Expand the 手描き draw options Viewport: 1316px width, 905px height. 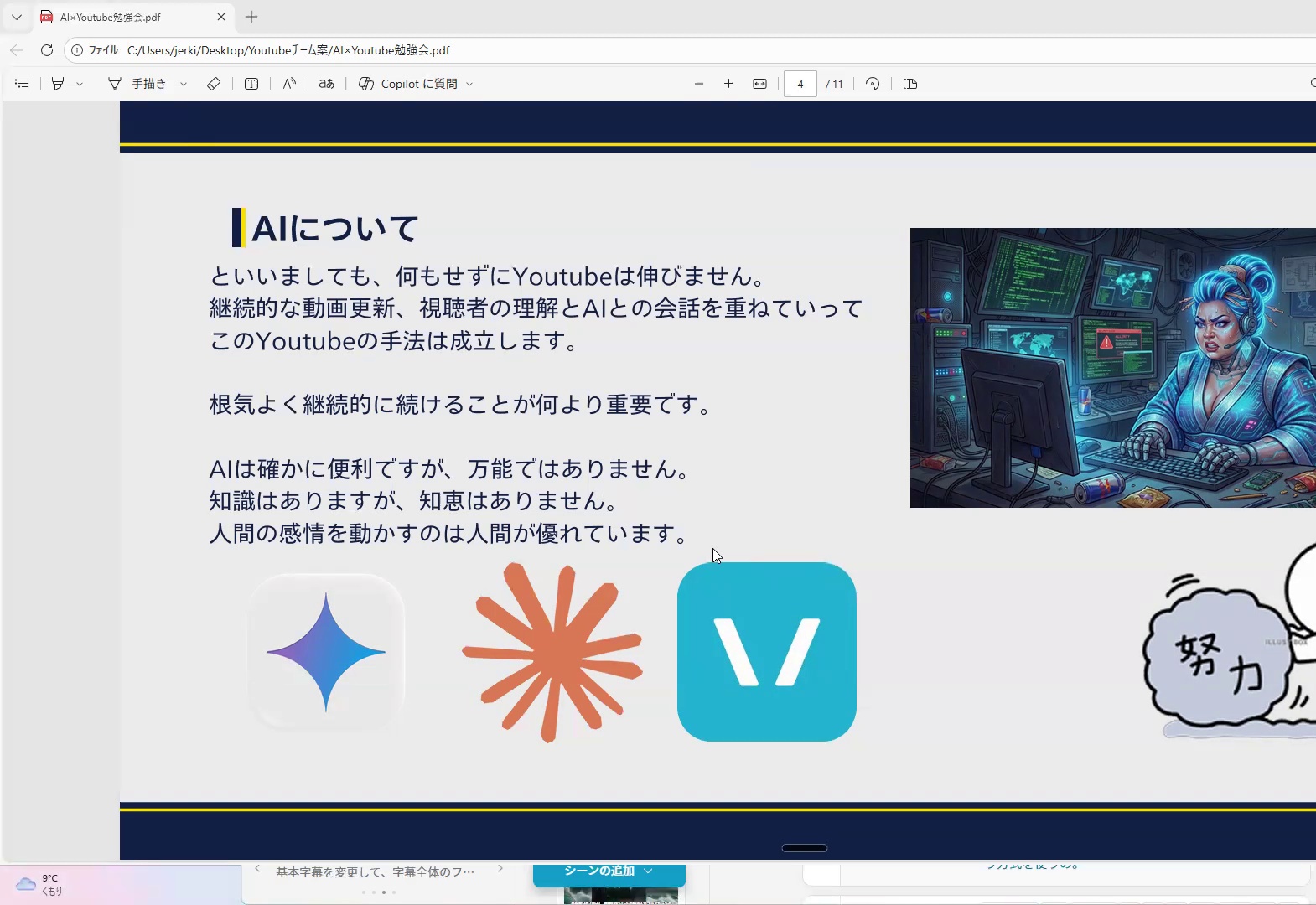coord(184,84)
